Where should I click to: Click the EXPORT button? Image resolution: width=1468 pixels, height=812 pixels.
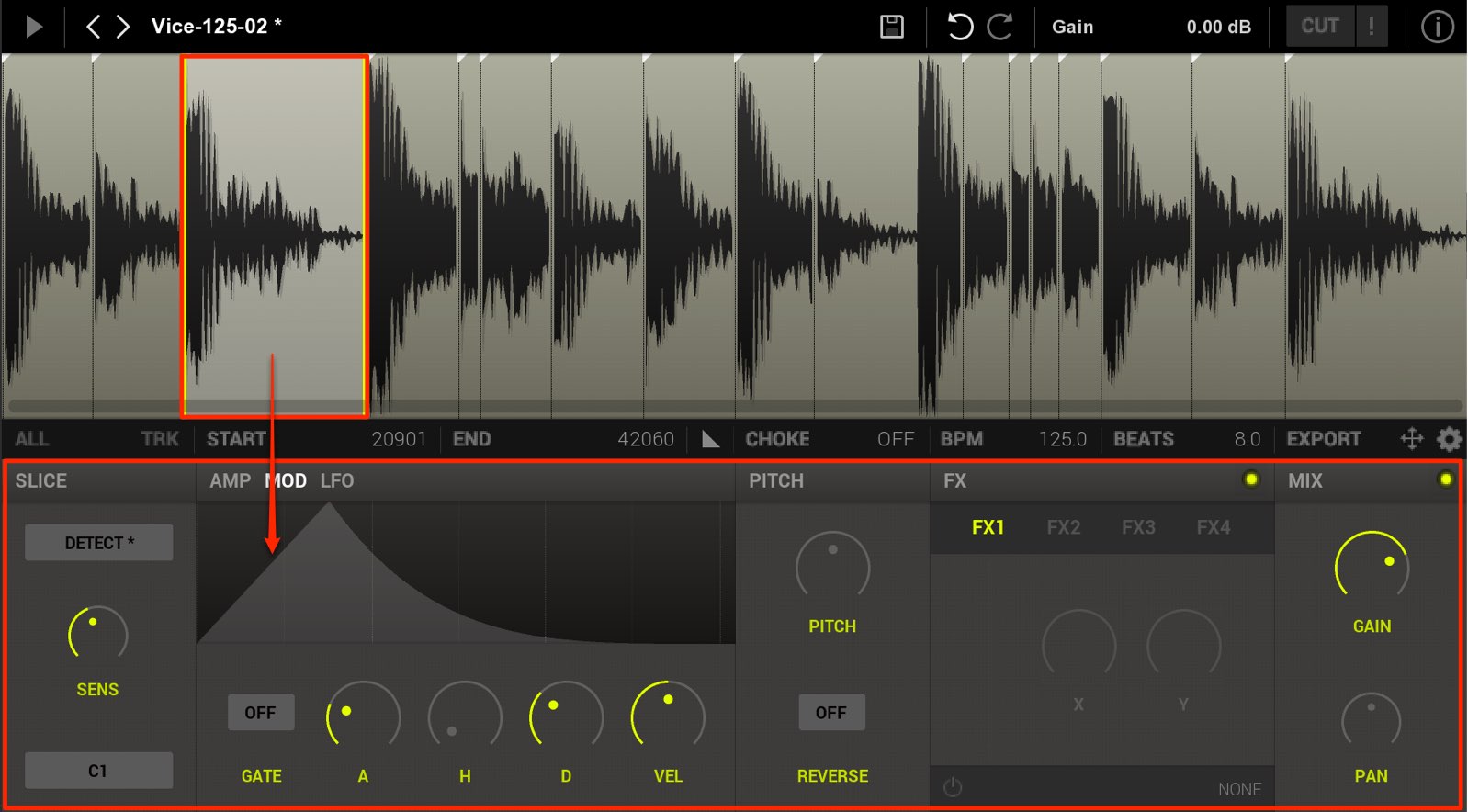[1324, 439]
